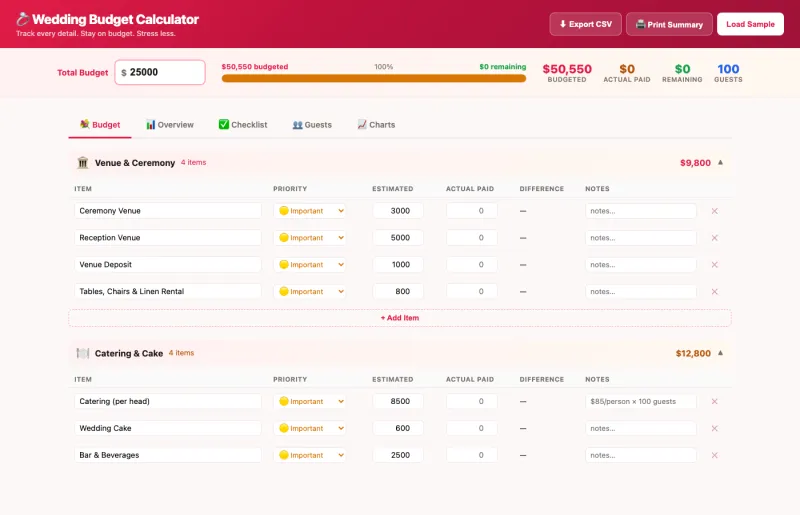Viewport: 800px width, 515px height.
Task: Change priority for Wedding Cake
Action: 311,428
